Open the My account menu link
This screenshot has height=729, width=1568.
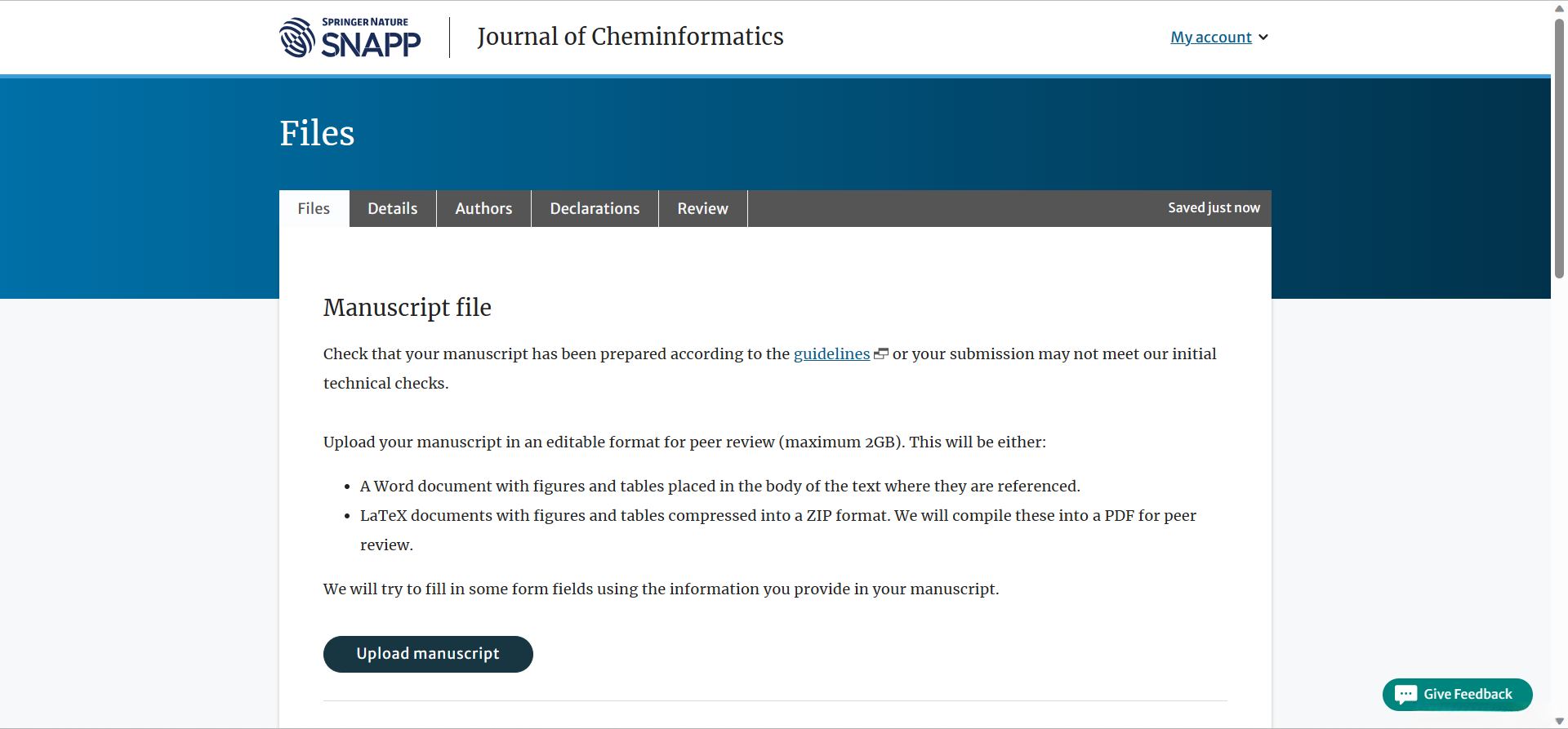(1210, 38)
